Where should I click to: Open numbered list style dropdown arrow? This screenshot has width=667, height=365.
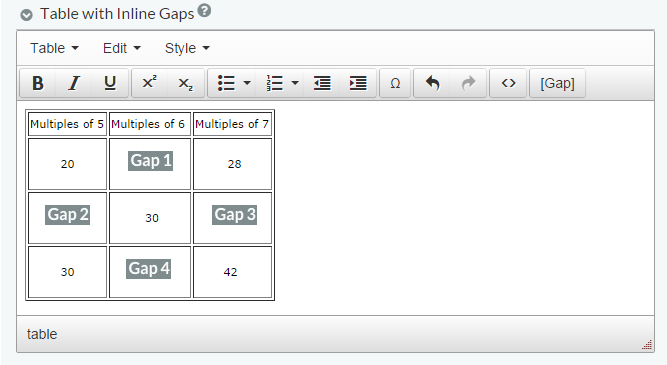295,83
